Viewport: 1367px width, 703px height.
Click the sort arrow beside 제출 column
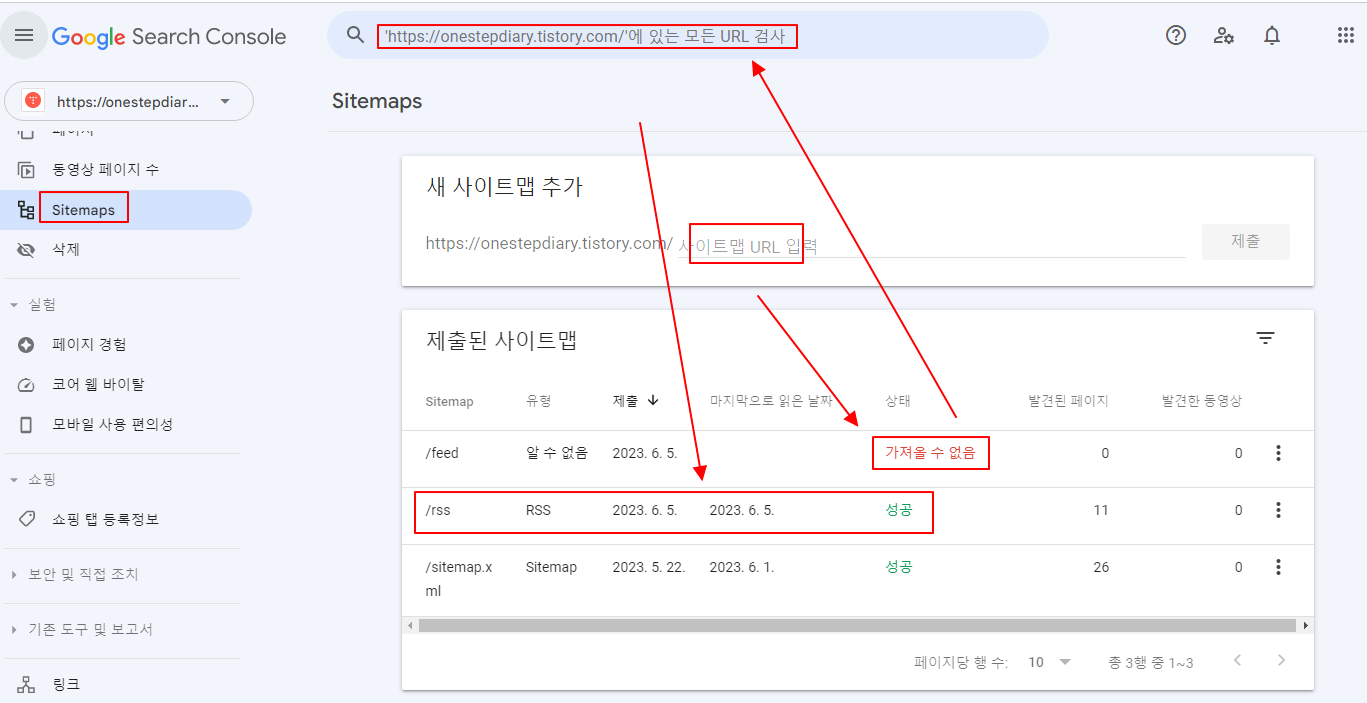point(653,400)
